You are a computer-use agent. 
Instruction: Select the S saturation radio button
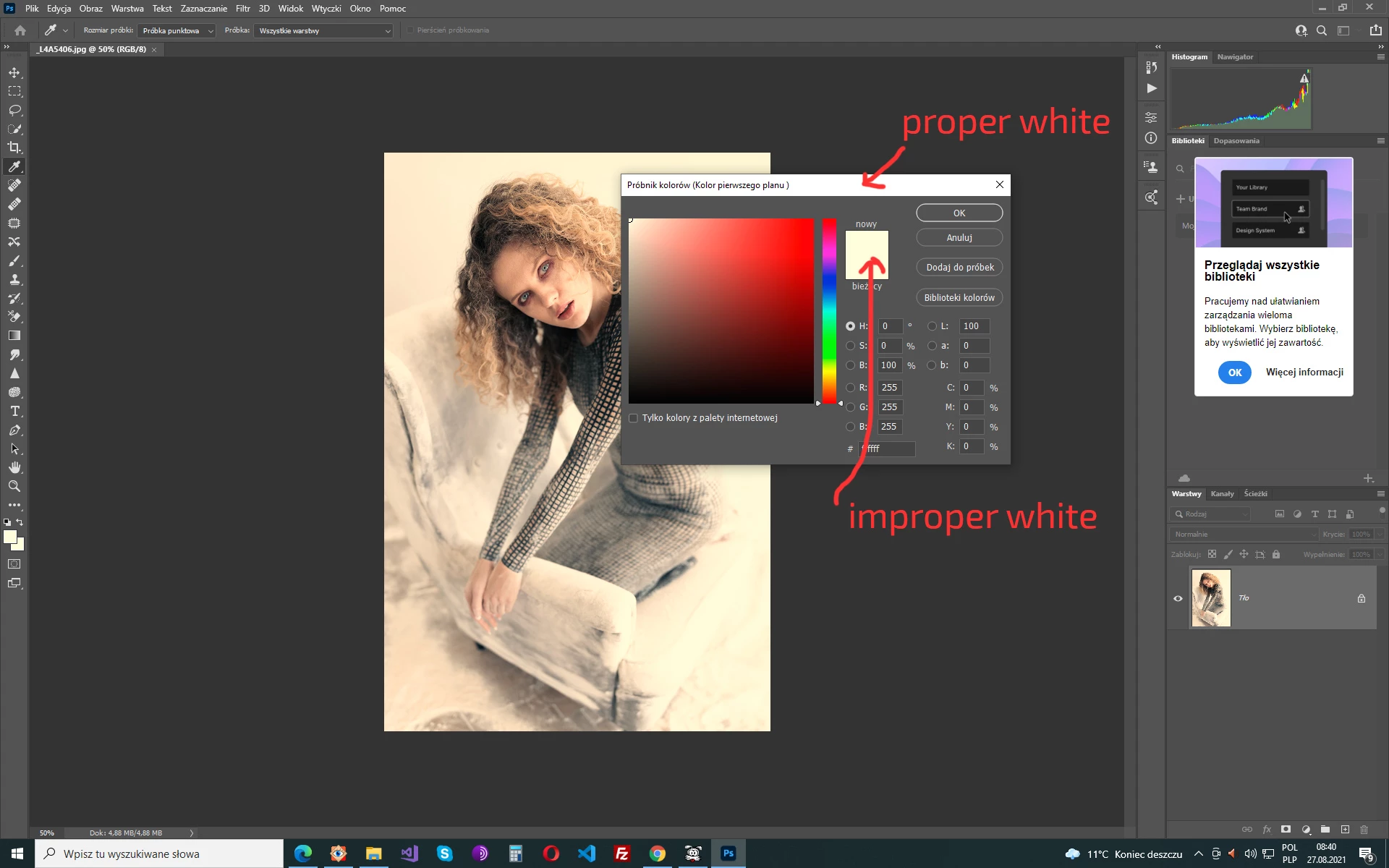tap(851, 346)
